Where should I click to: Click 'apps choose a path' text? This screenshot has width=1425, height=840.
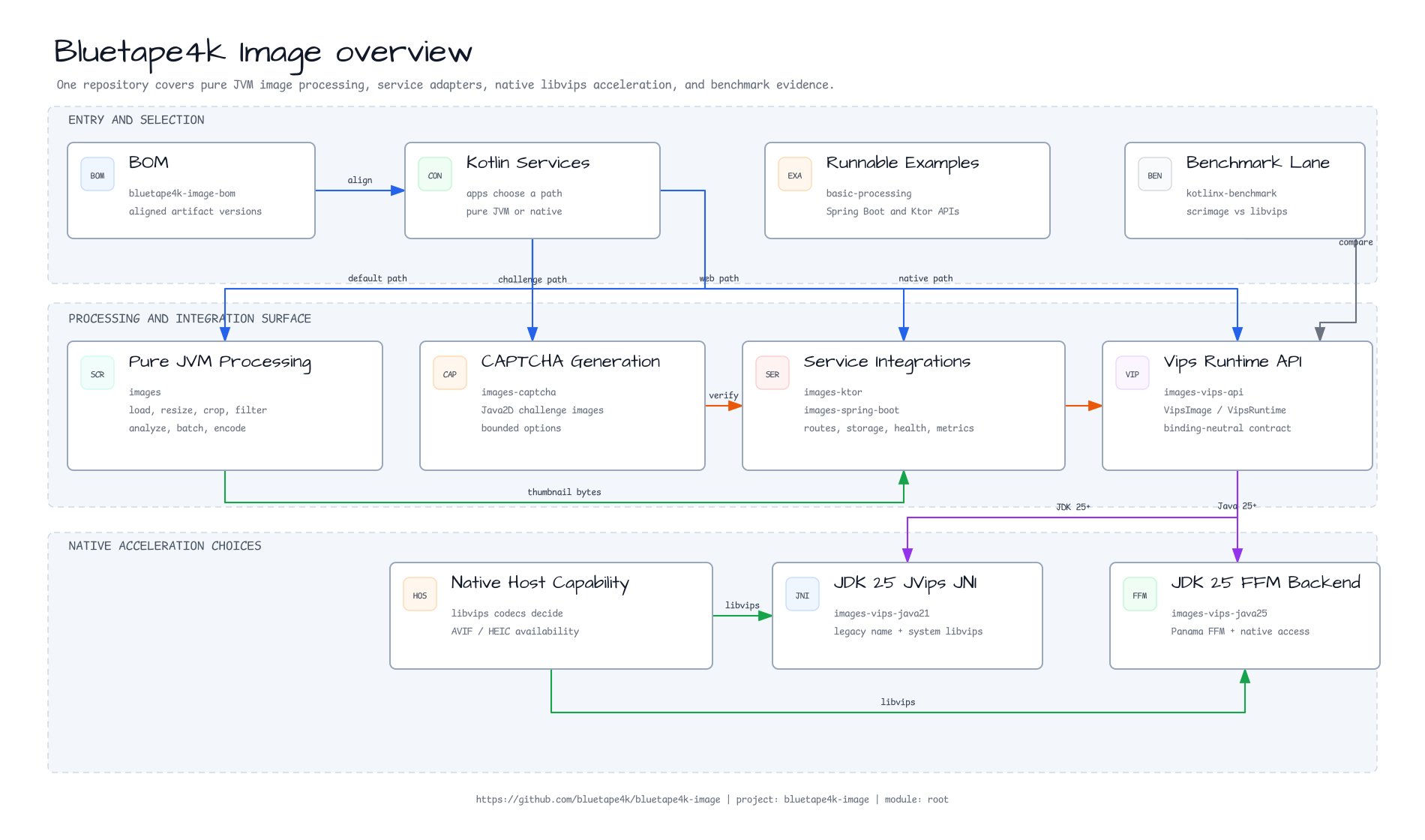(514, 193)
